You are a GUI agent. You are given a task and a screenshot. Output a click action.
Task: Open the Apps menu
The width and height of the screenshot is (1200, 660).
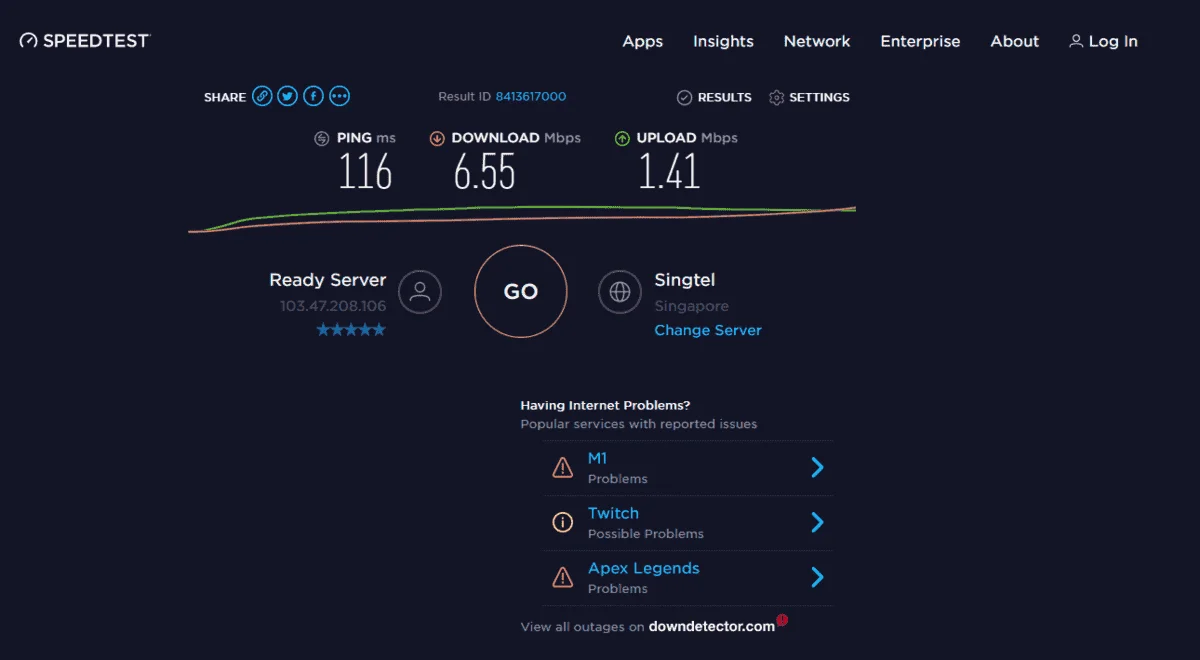(x=642, y=41)
